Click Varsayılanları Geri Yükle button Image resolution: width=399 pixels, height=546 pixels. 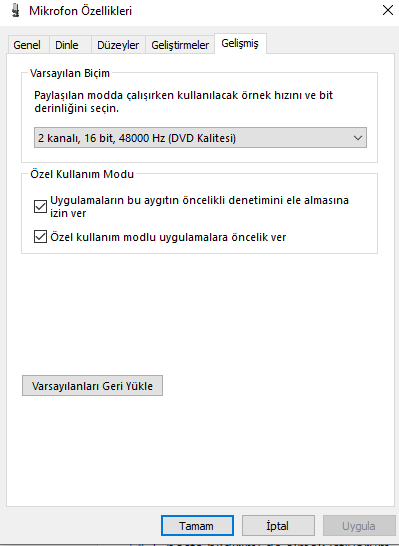92,385
